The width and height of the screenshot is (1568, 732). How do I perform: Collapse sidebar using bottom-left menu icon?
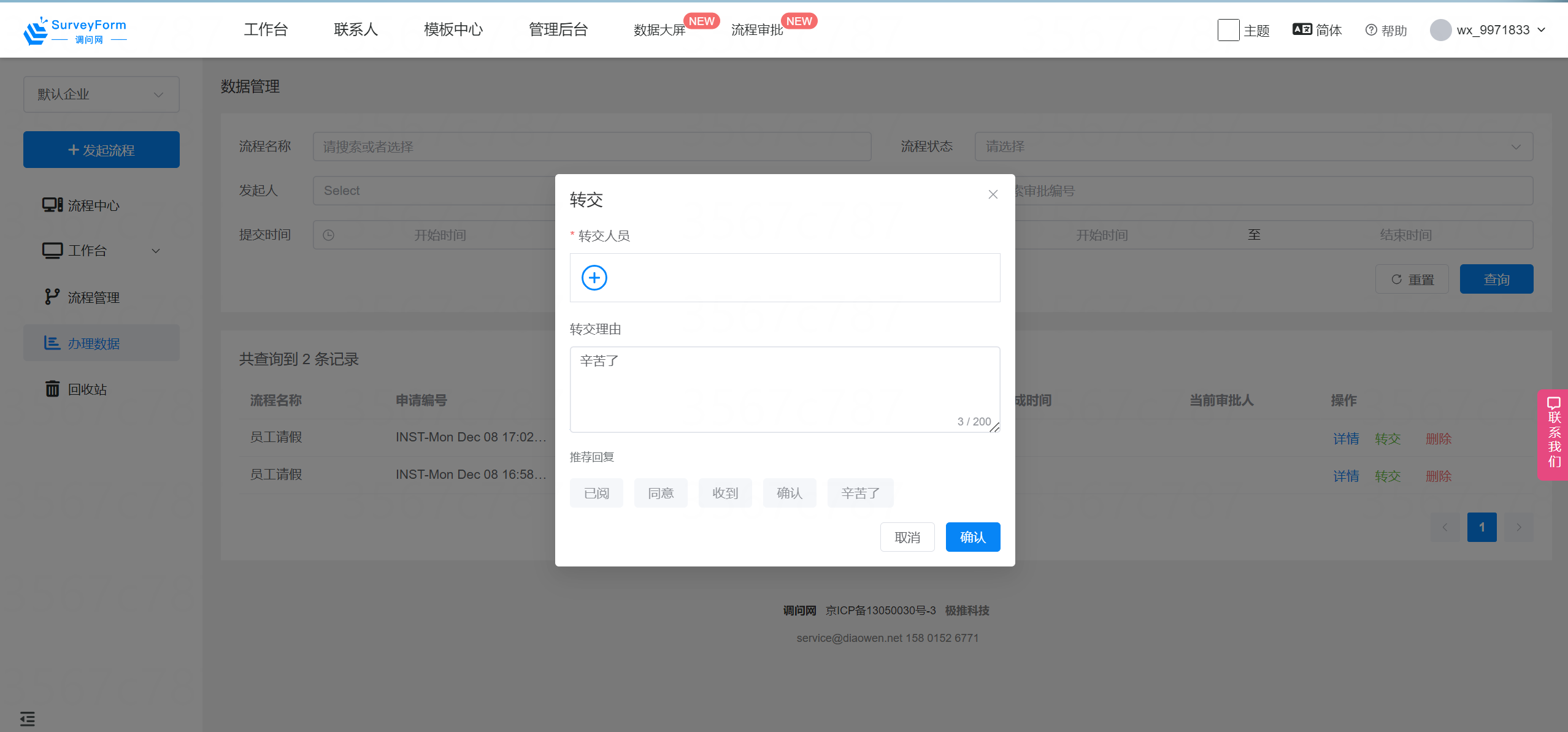click(28, 718)
